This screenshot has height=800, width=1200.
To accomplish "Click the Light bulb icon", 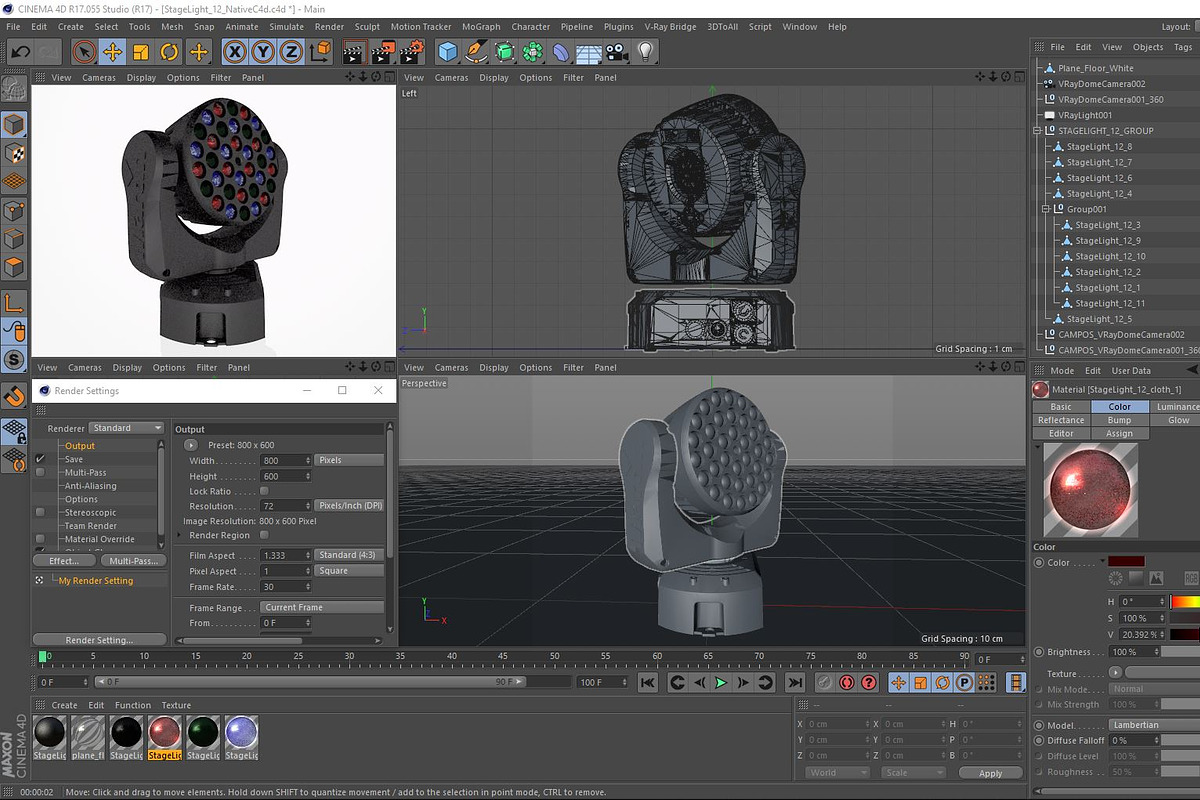I will tap(646, 51).
